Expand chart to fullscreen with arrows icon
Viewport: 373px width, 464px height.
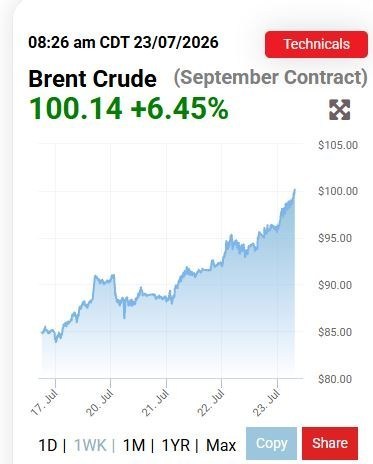(x=340, y=110)
